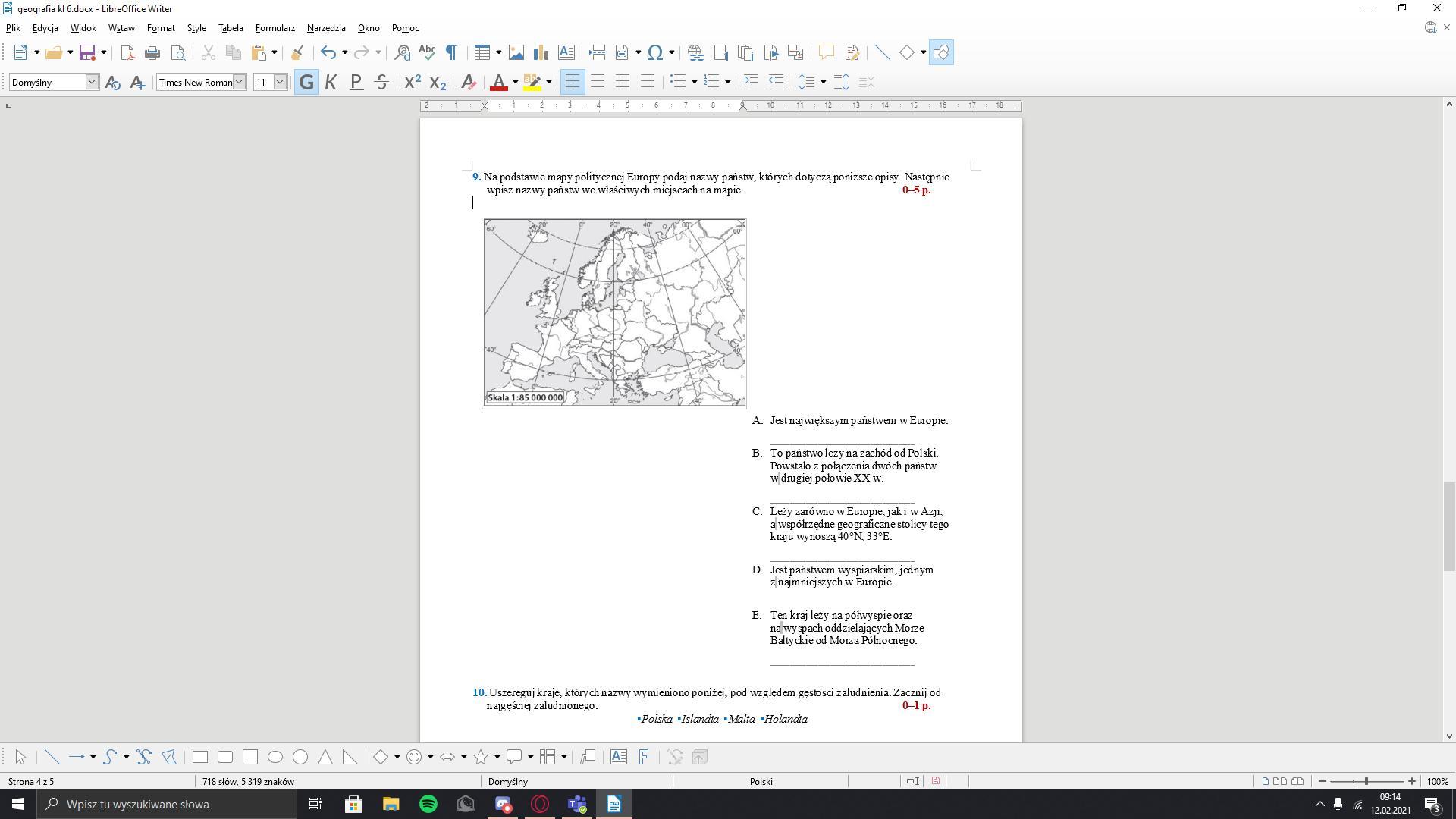Toggle Center alignment

[x=598, y=82]
